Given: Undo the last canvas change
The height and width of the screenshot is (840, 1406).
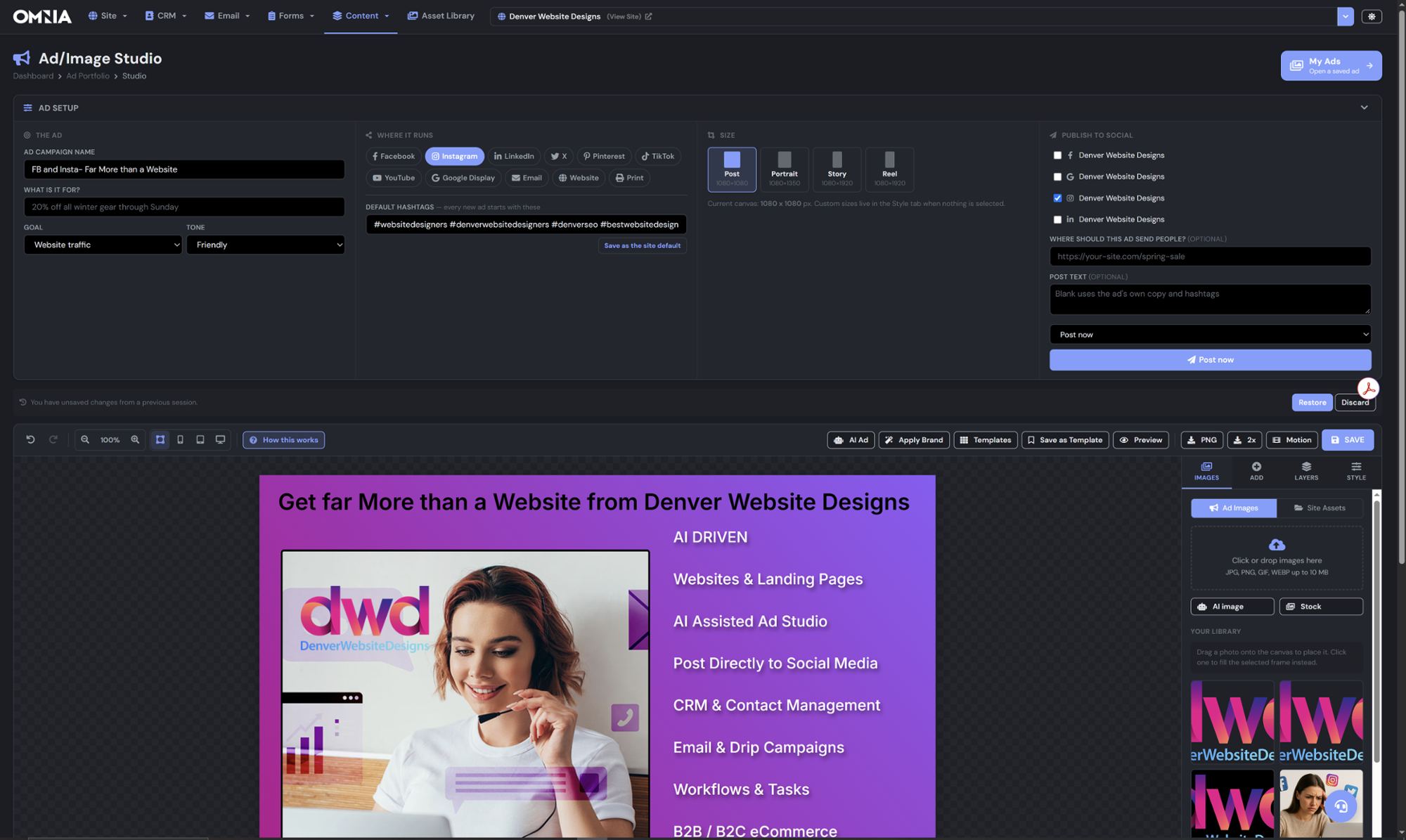Looking at the screenshot, I should pyautogui.click(x=30, y=439).
